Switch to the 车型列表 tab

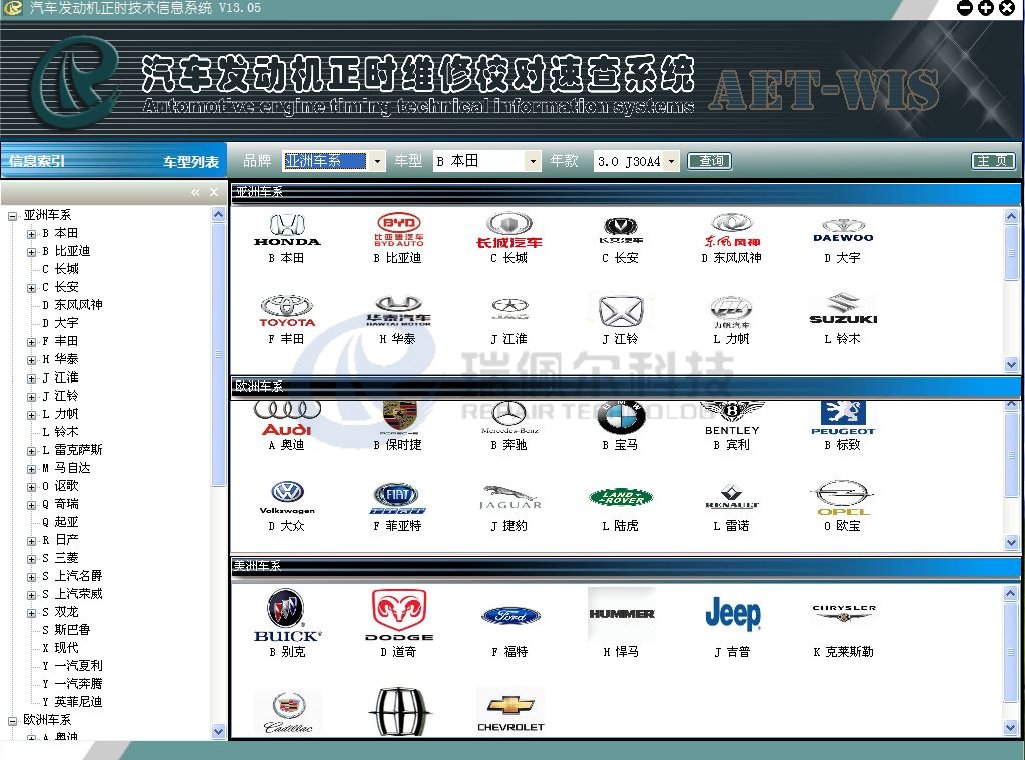click(191, 161)
